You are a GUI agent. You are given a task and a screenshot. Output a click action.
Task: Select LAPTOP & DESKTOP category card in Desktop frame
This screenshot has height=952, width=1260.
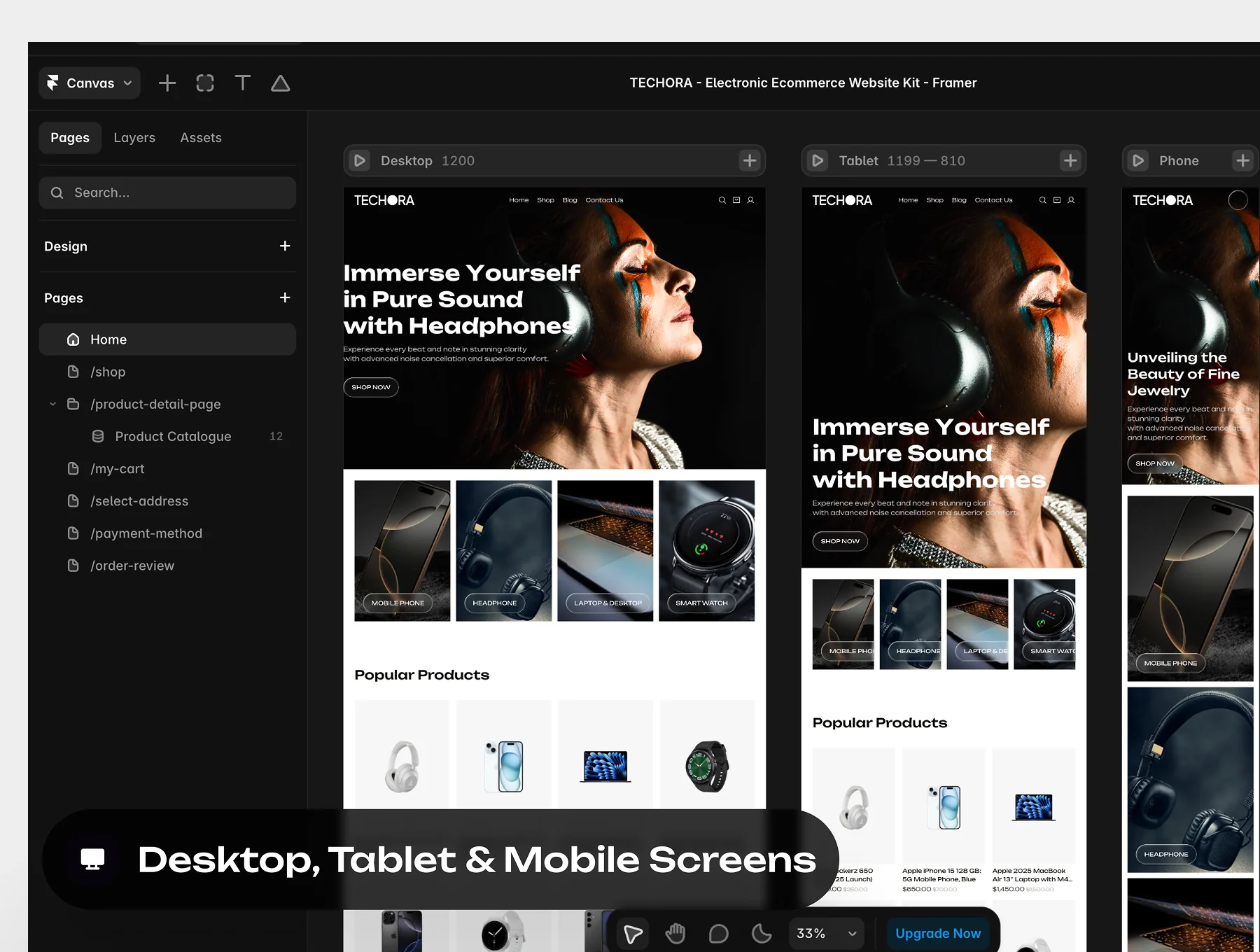605,551
